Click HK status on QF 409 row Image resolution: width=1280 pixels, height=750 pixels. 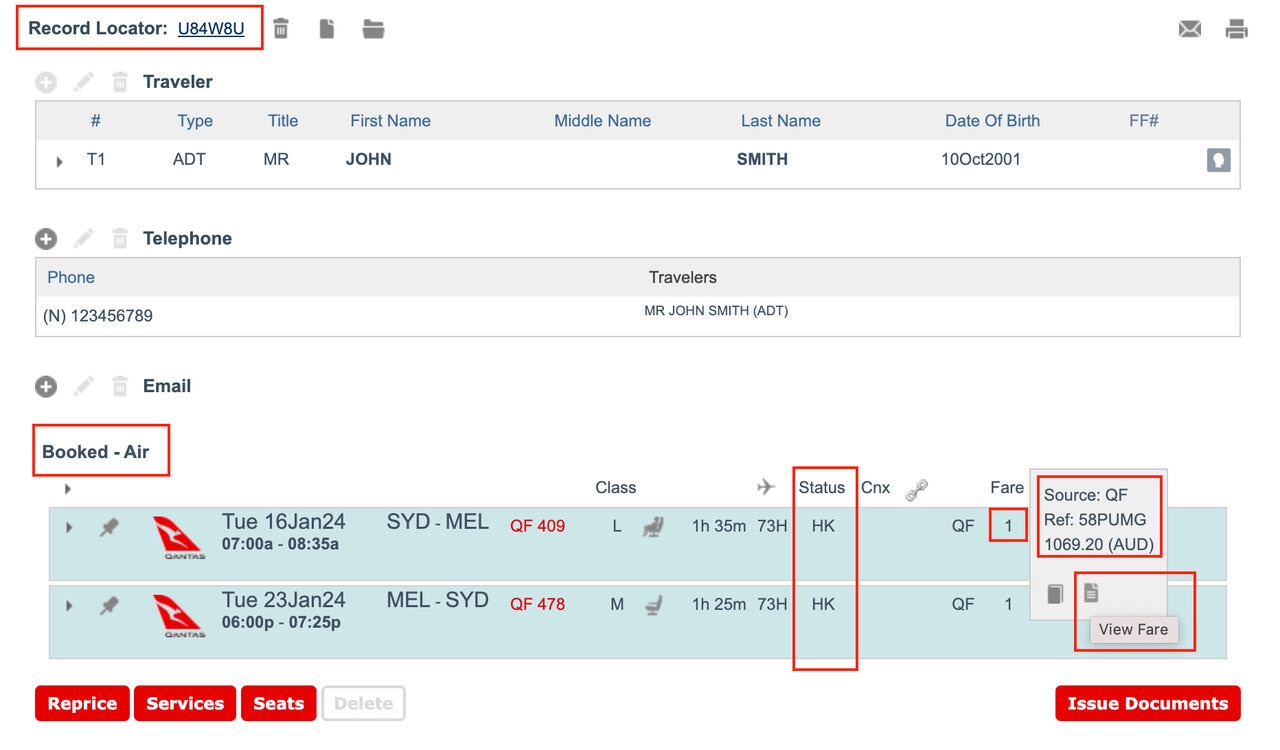[x=823, y=526]
